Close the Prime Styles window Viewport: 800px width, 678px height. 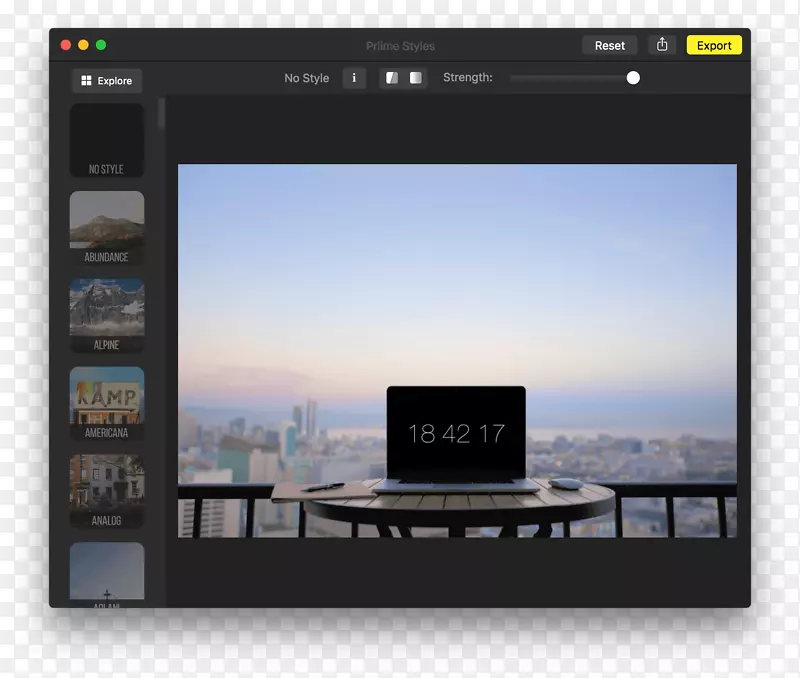point(66,45)
